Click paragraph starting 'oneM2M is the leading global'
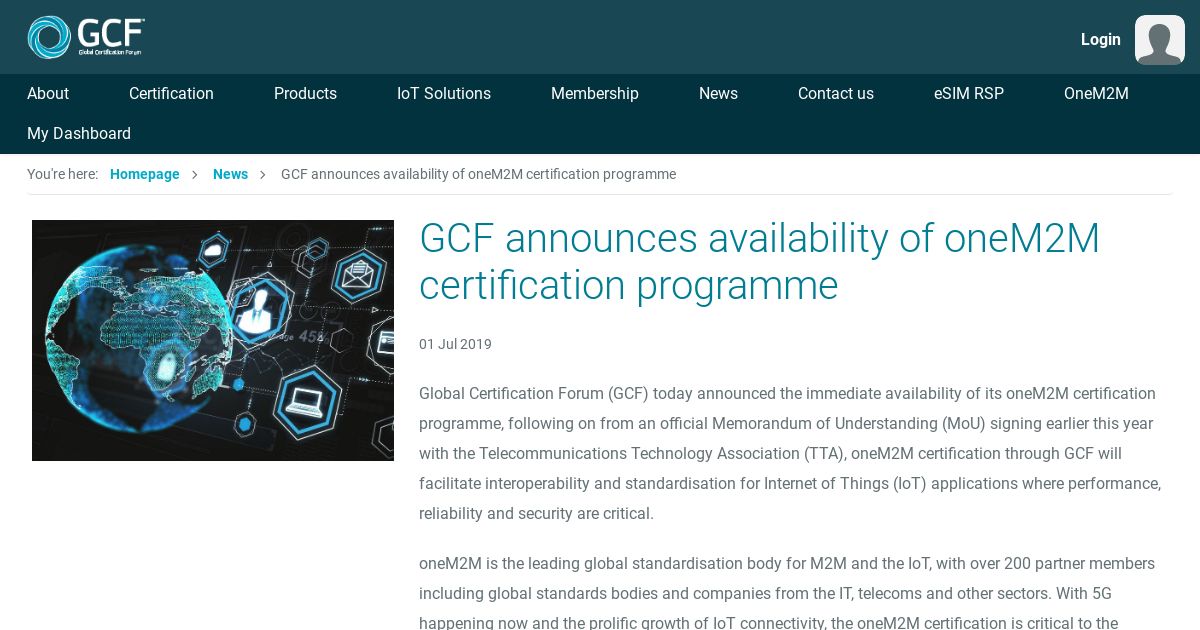Screen dimensions: 1200x630 coord(787,593)
